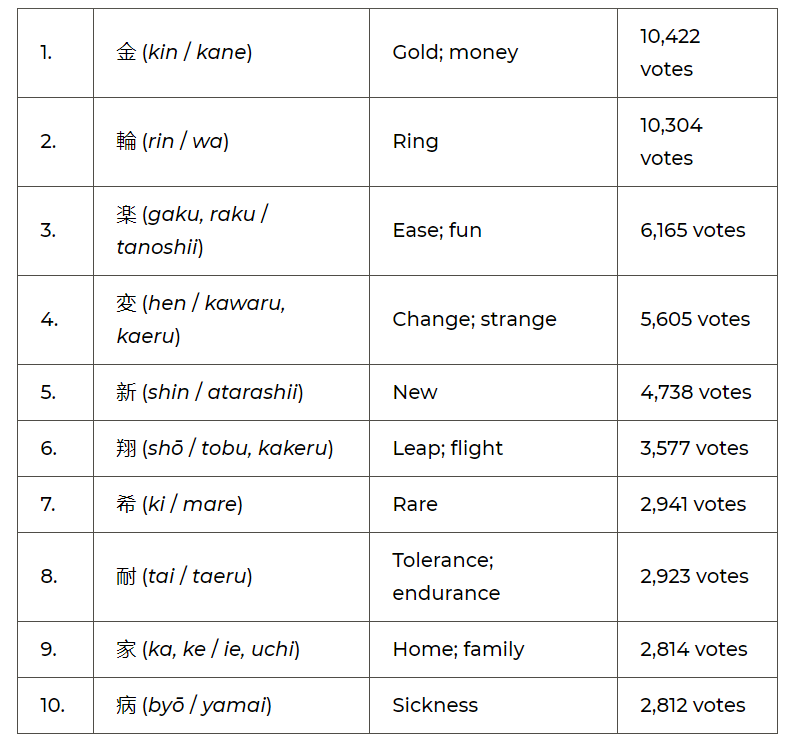Click the 4,738 votes cell

695,392
